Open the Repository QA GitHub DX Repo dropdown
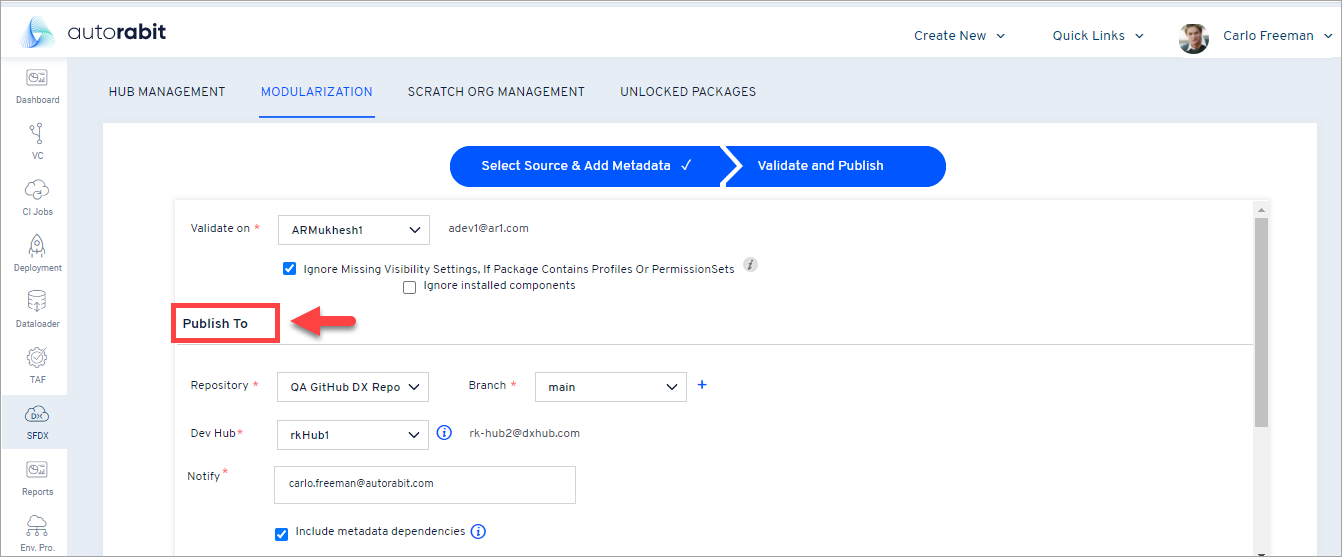The width and height of the screenshot is (1342, 557). pos(353,387)
